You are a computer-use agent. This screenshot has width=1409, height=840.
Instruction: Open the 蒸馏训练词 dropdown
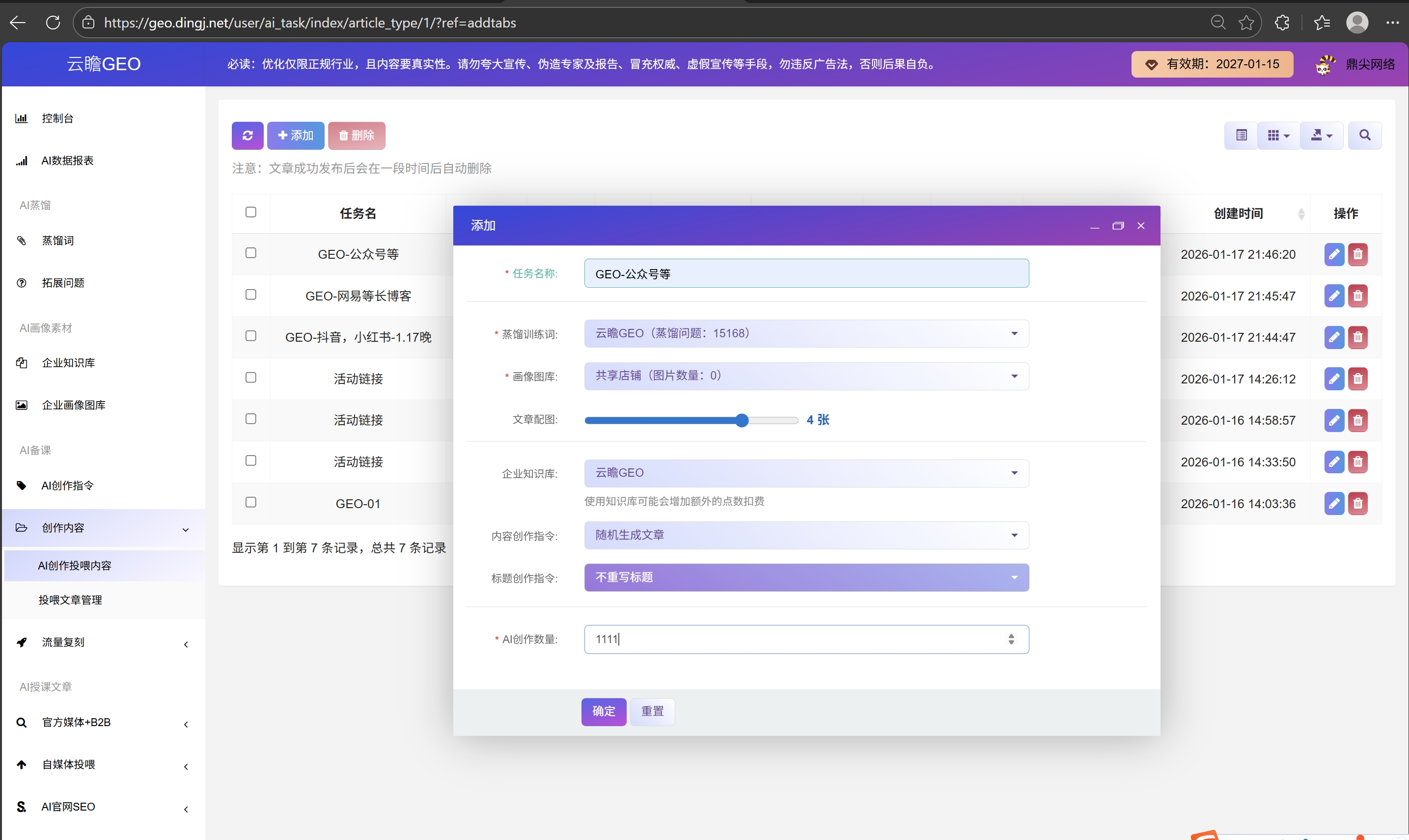(x=806, y=333)
